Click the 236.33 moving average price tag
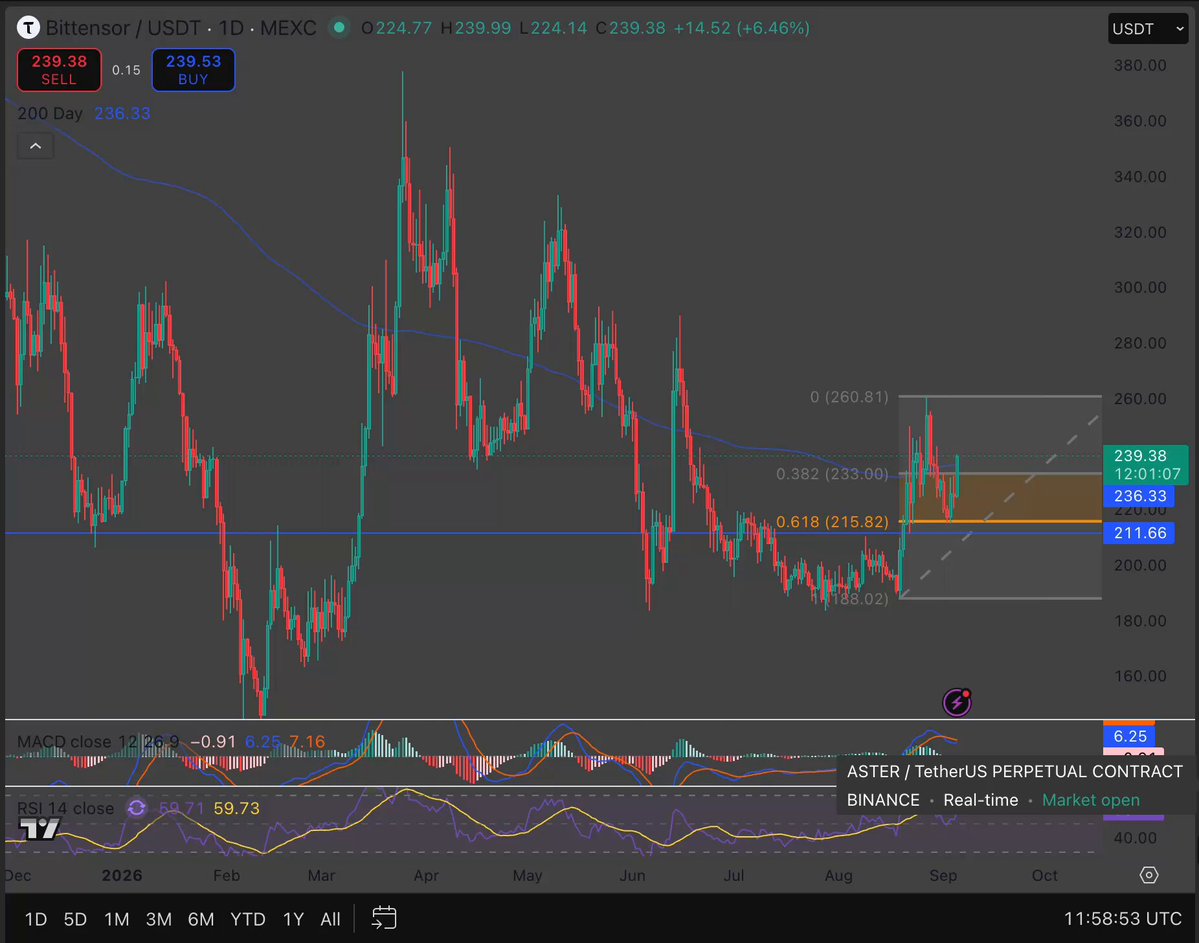1199x943 pixels. (x=1139, y=496)
